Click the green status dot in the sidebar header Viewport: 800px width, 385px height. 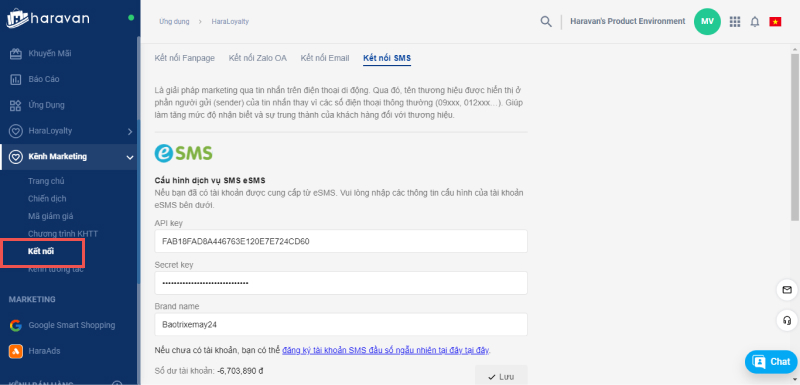pyautogui.click(x=131, y=18)
